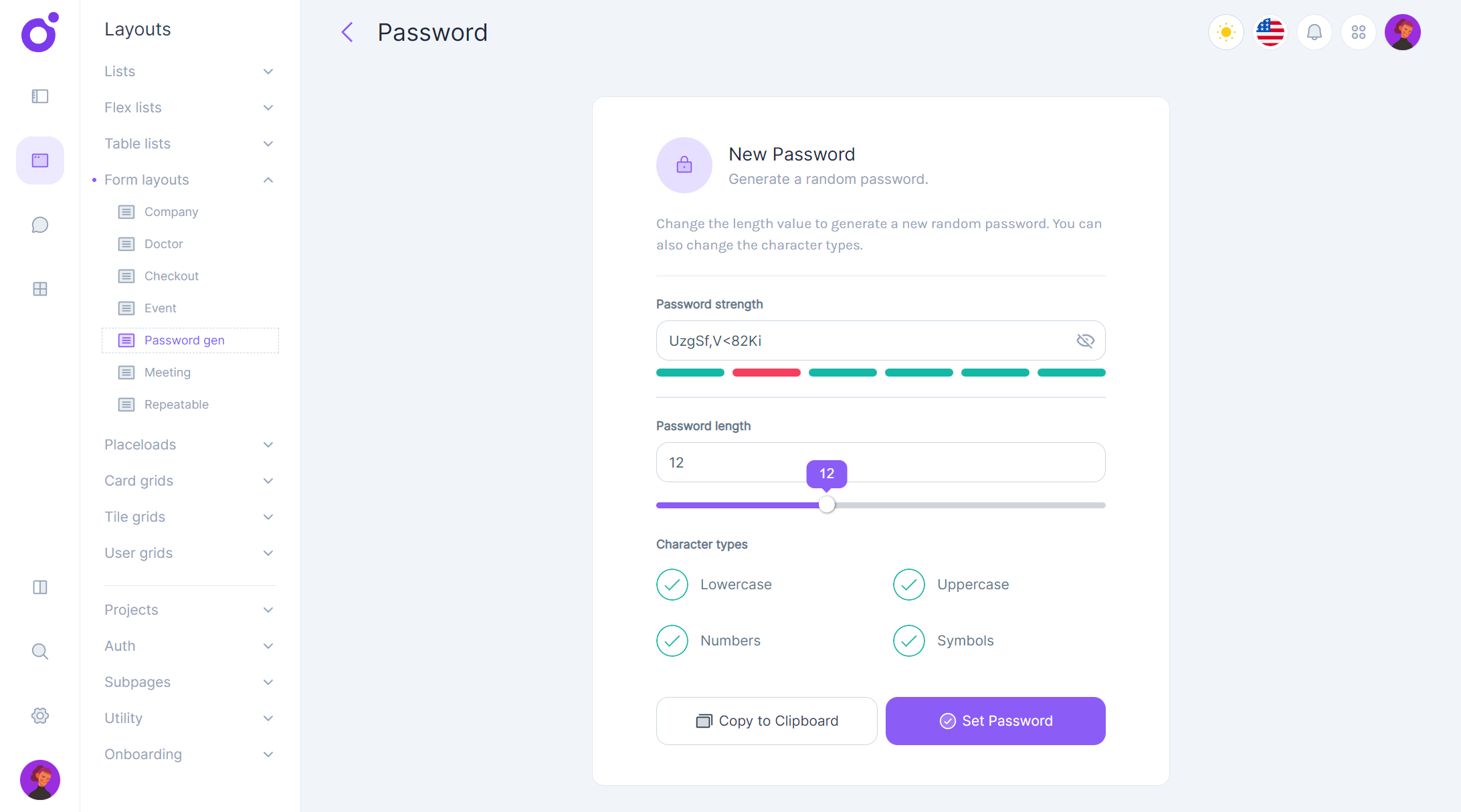
Task: Expand the Card grids menu
Action: coord(189,481)
